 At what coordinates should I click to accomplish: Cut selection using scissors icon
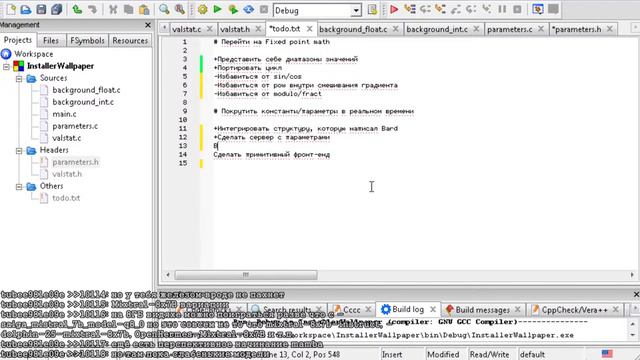point(113,9)
